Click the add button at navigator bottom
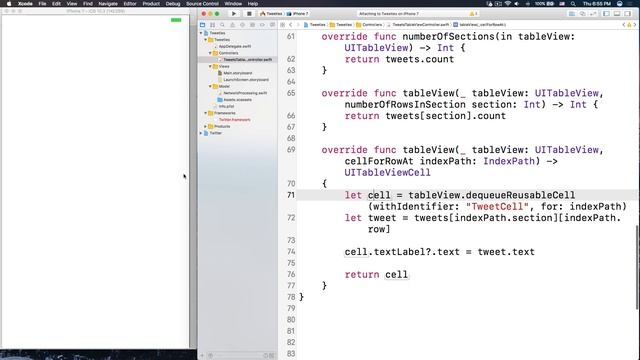 click(x=202, y=356)
